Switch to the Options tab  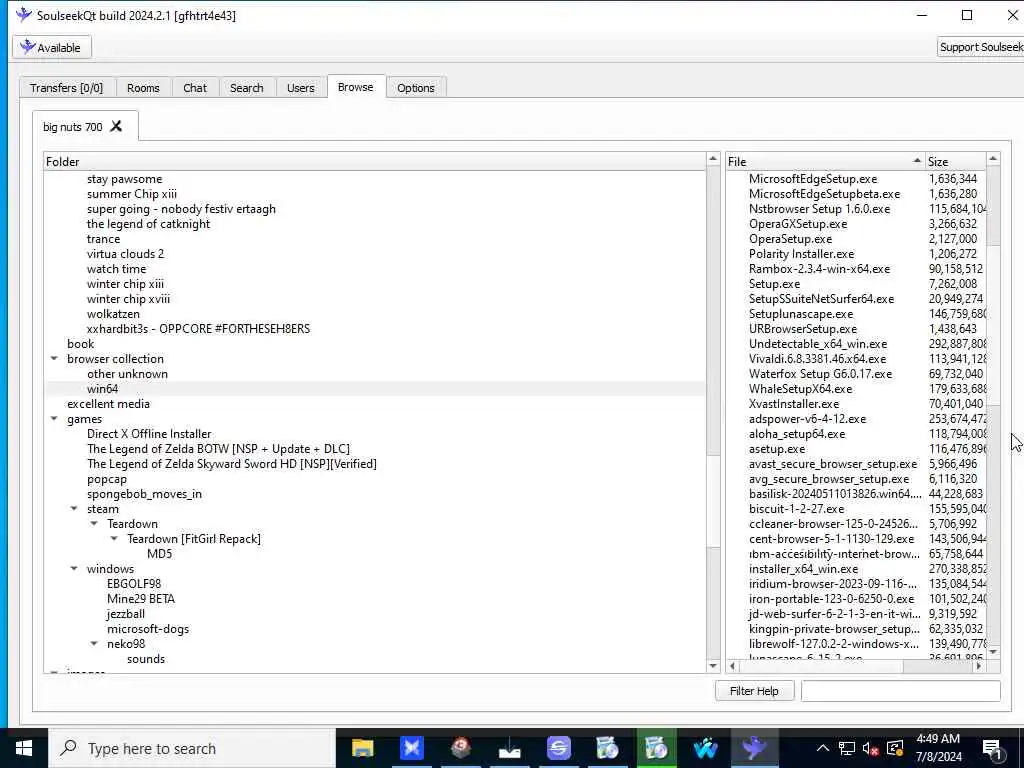(x=416, y=88)
